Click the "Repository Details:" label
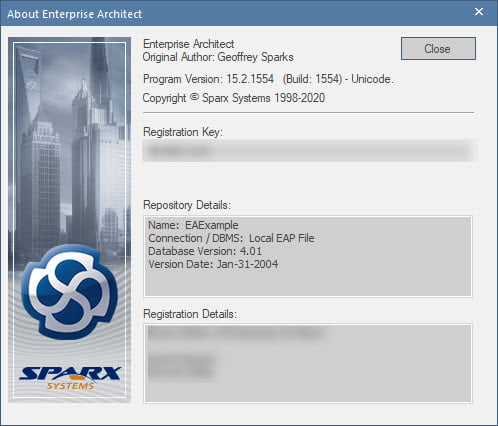The width and height of the screenshot is (498, 426). point(187,205)
